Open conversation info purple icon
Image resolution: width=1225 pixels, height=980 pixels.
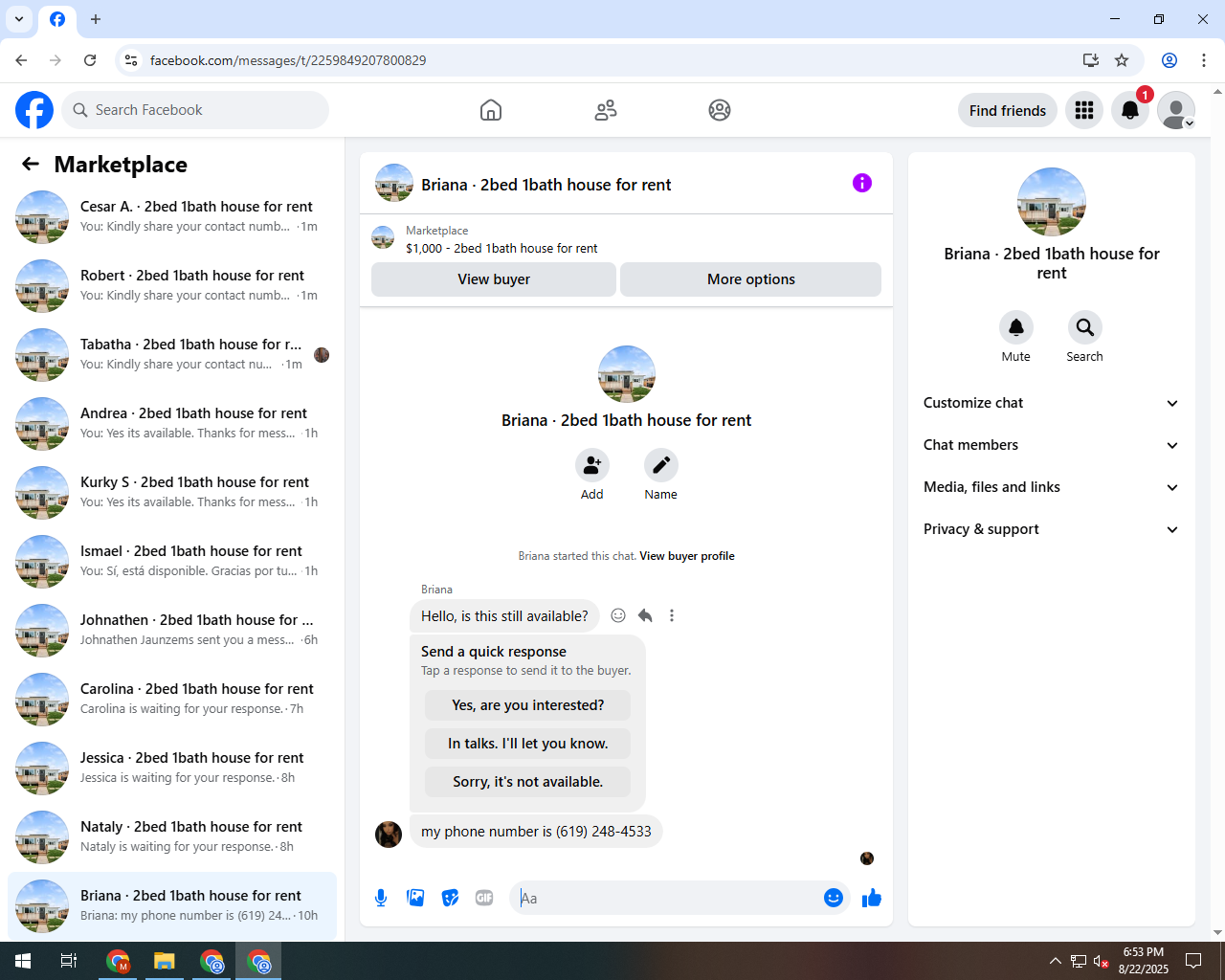tap(862, 183)
